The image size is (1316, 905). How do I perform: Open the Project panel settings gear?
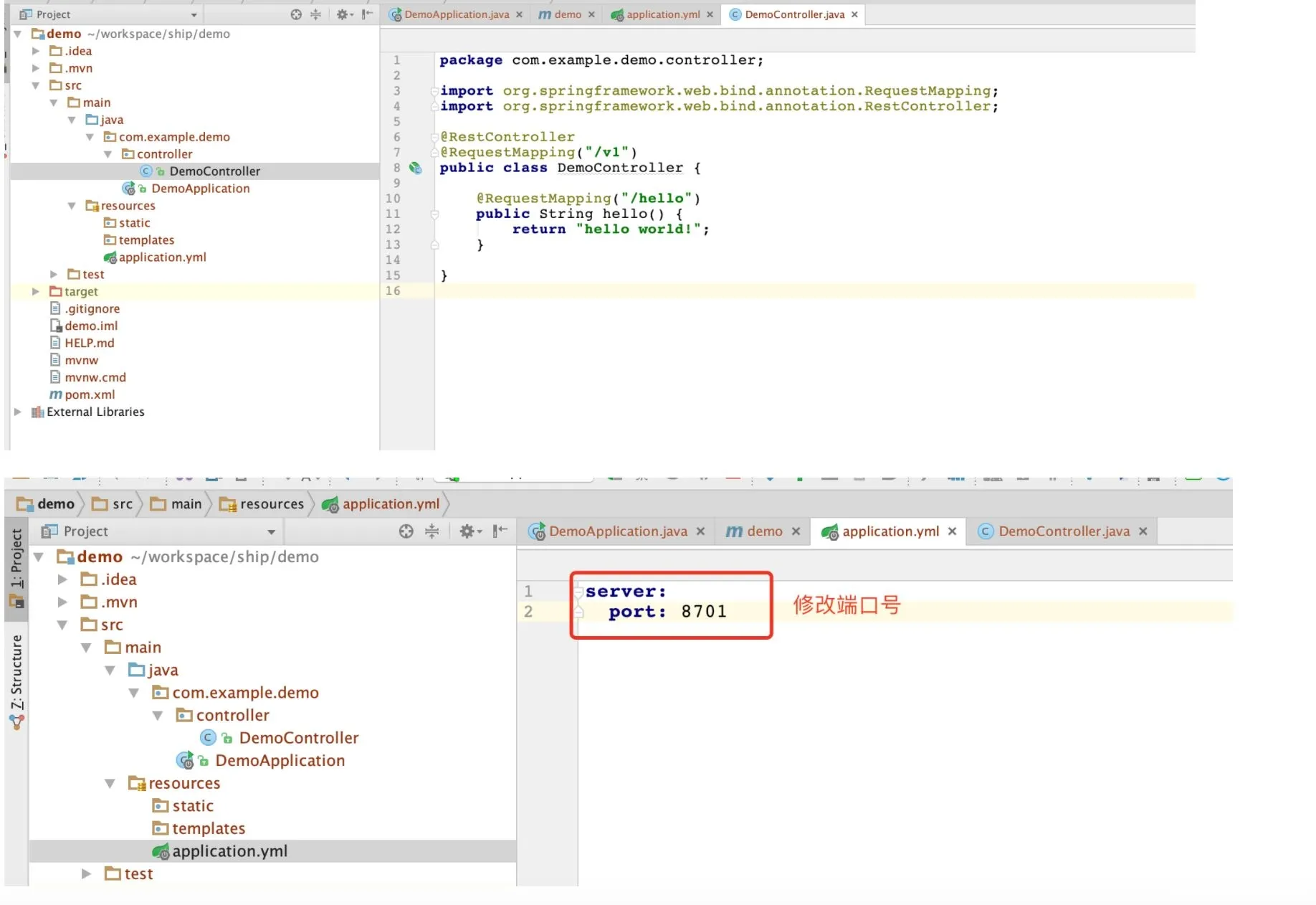(x=342, y=14)
